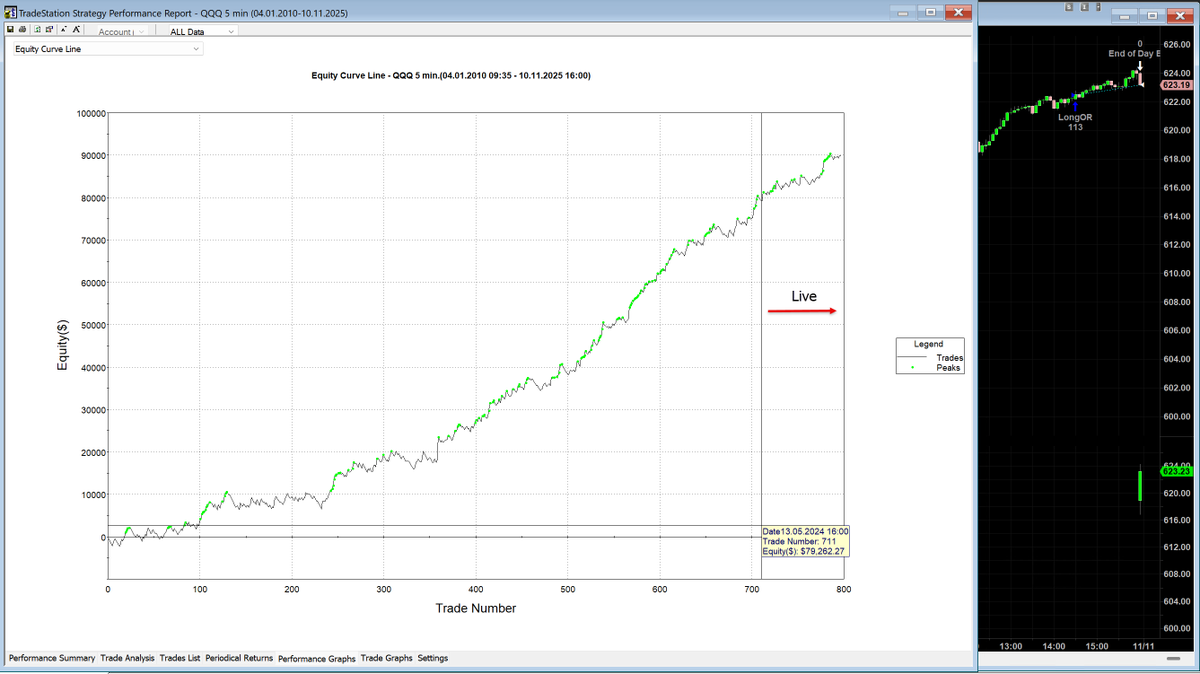The height and width of the screenshot is (674, 1200).
Task: Click the green 623.23 price tag in lower pane
Action: tap(1176, 473)
